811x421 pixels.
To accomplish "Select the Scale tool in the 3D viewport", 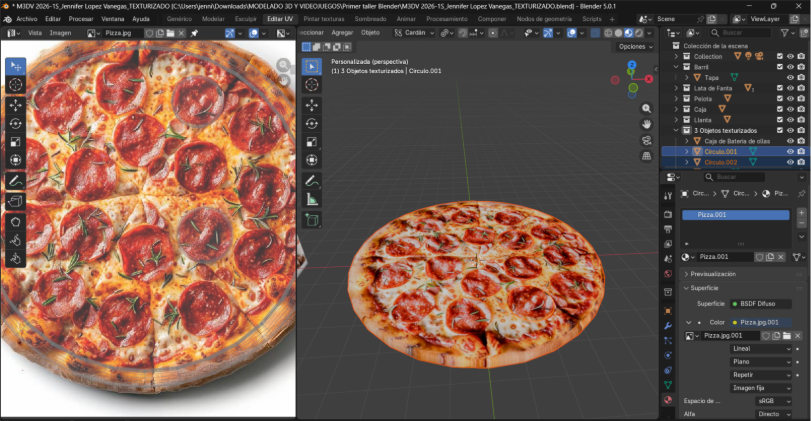I will click(311, 142).
